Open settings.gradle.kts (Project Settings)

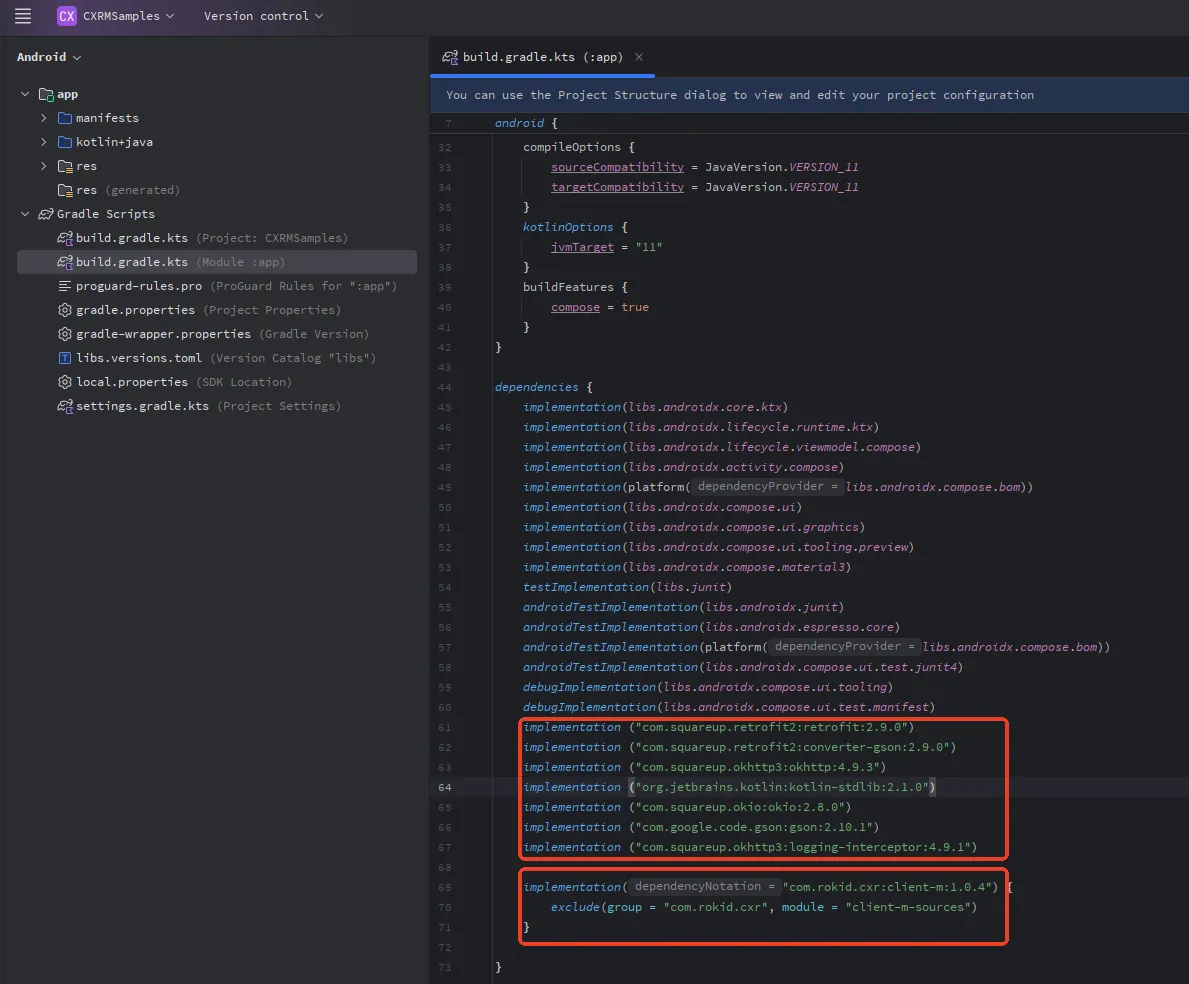(209, 406)
